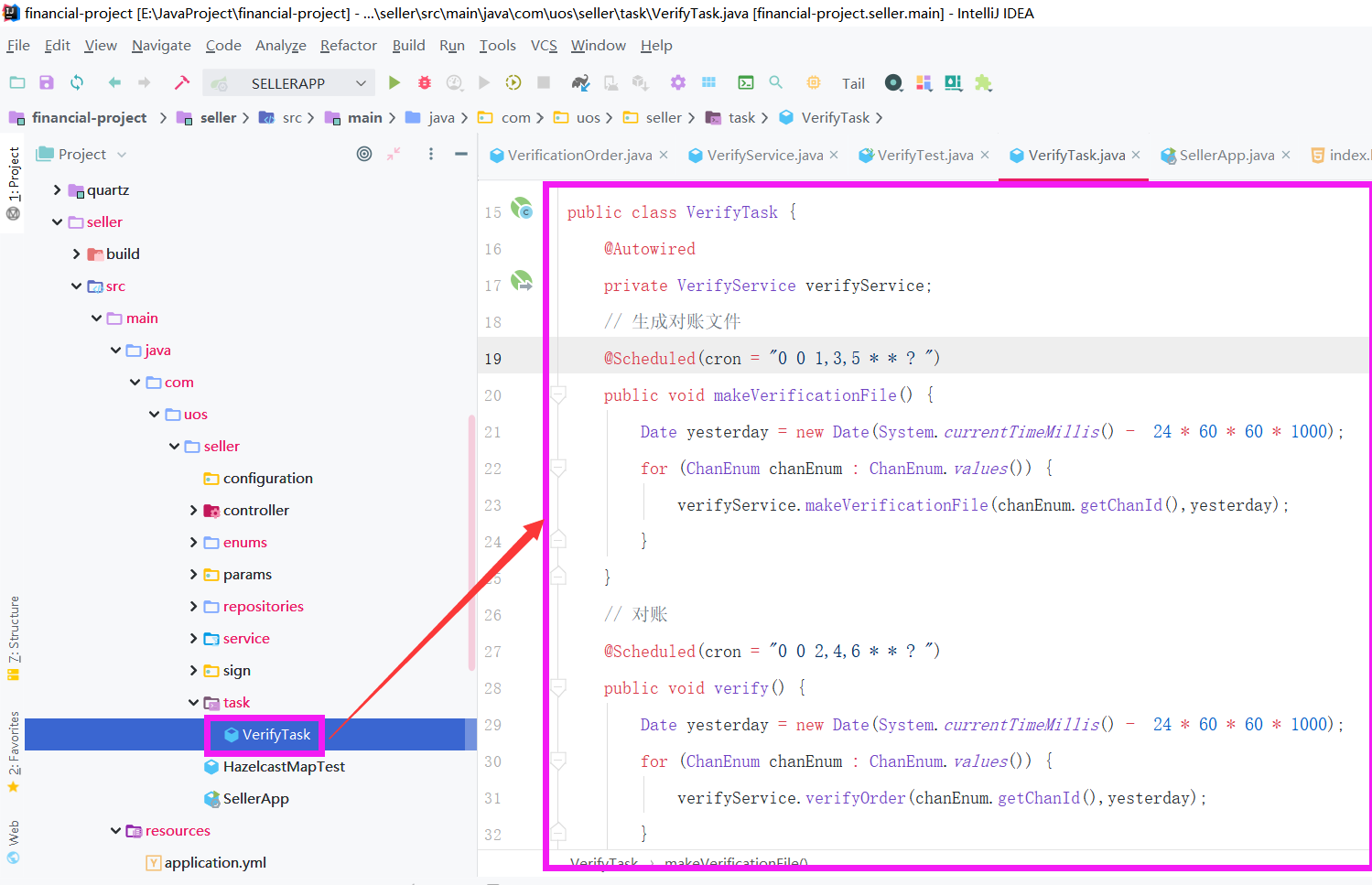Screen dimensions: 1372x885
Task: Open IDE Settings via the gear icon
Action: coord(677,82)
